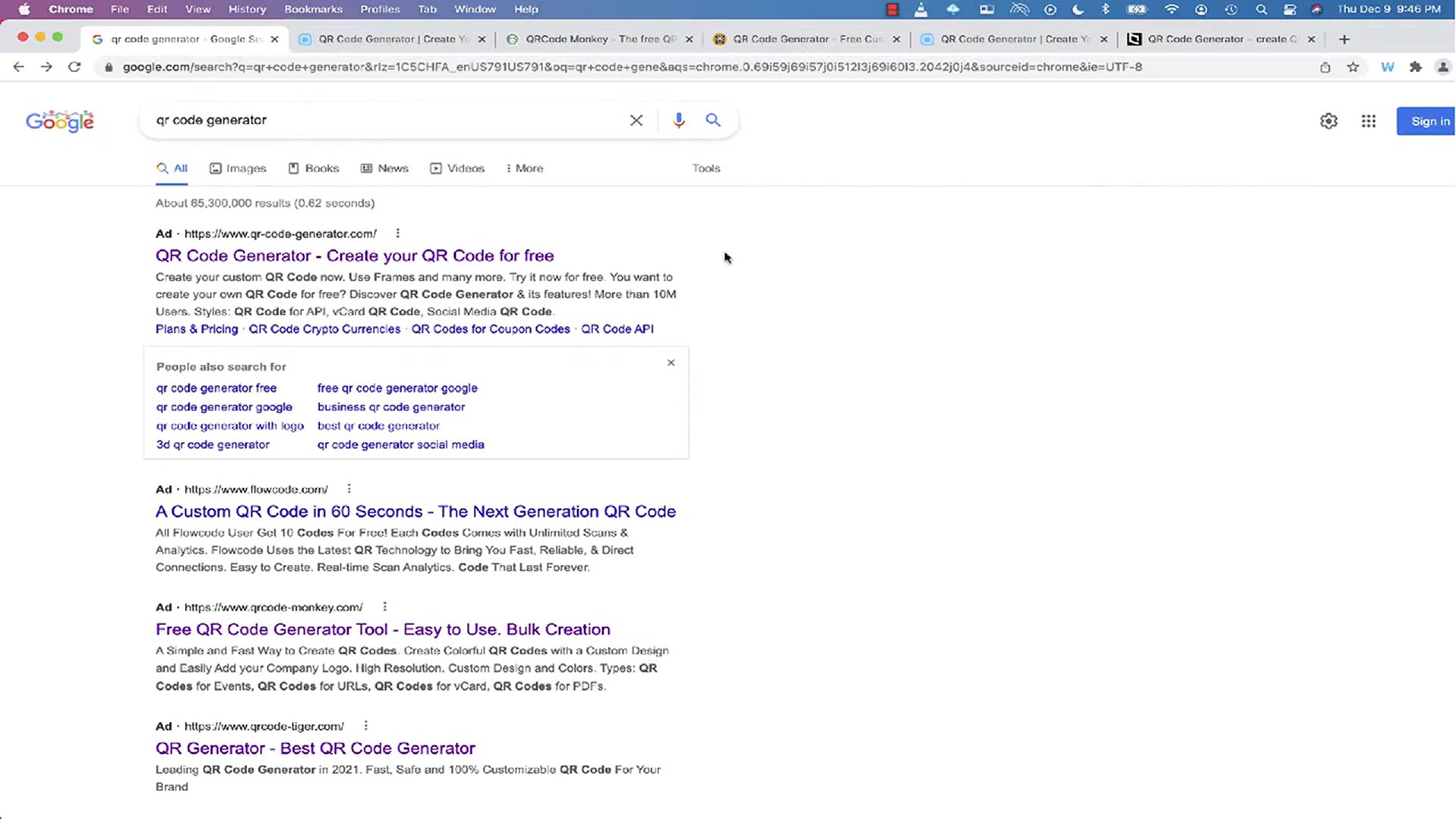Select the All results tab
This screenshot has height=819, width=1456.
click(x=172, y=168)
